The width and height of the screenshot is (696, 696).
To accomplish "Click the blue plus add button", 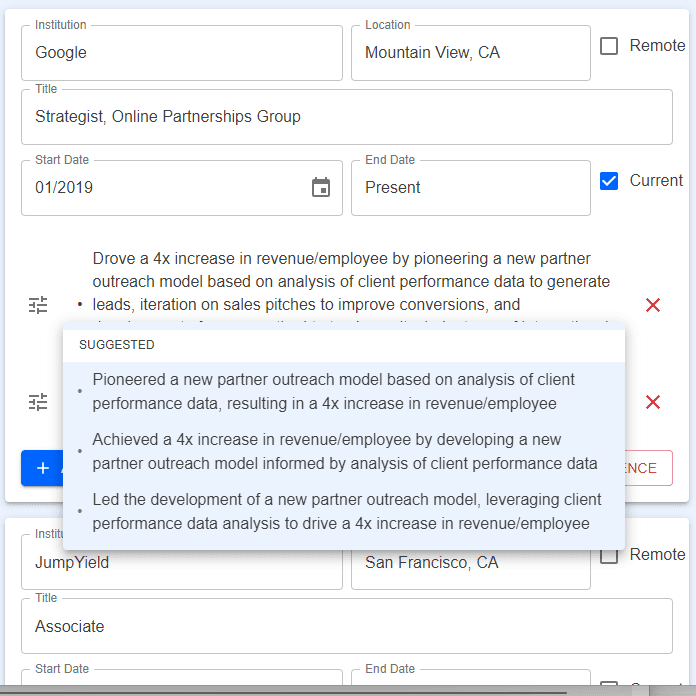I will (42, 468).
